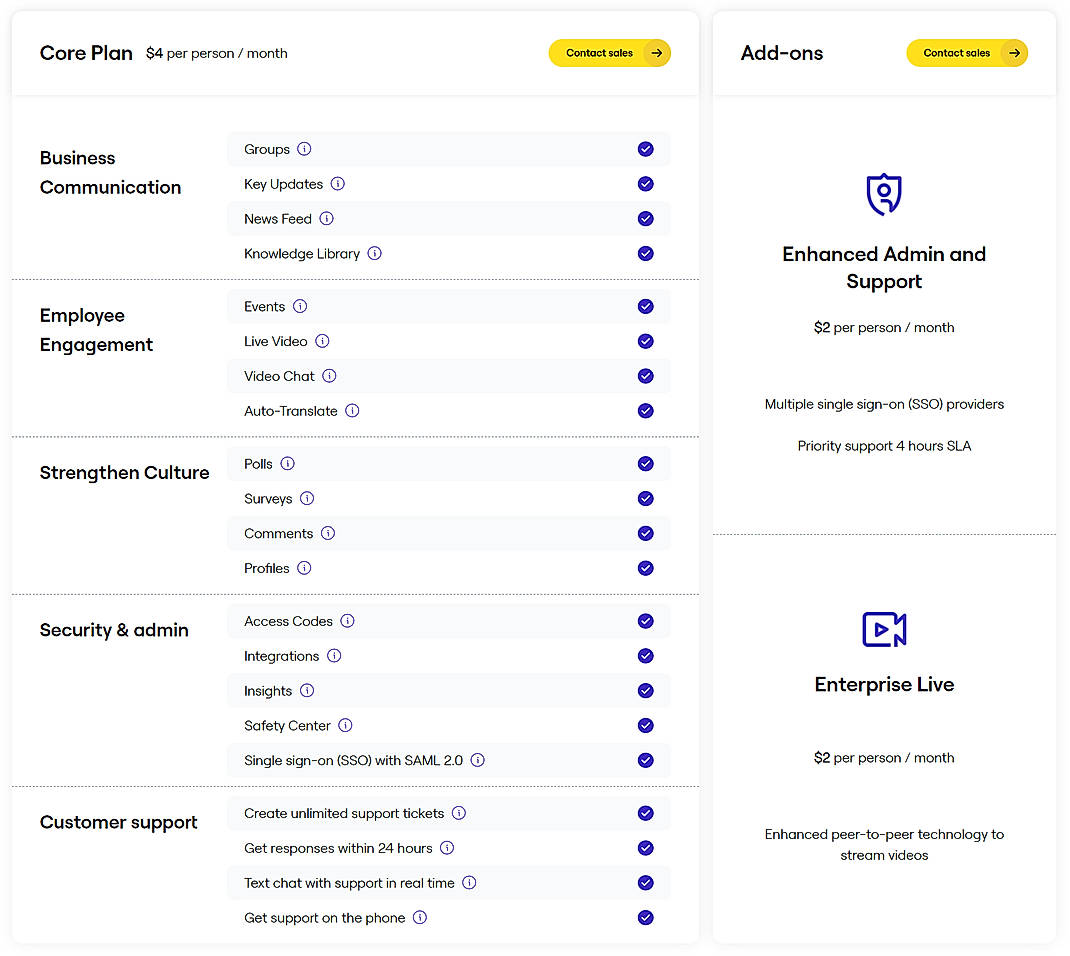Click the checkmark next to Events
Image resolution: width=1070 pixels, height=956 pixels.
pos(646,306)
